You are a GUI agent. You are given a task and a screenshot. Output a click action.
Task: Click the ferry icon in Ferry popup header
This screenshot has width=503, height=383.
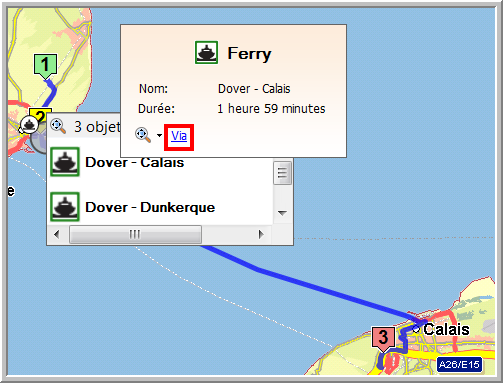[206, 53]
